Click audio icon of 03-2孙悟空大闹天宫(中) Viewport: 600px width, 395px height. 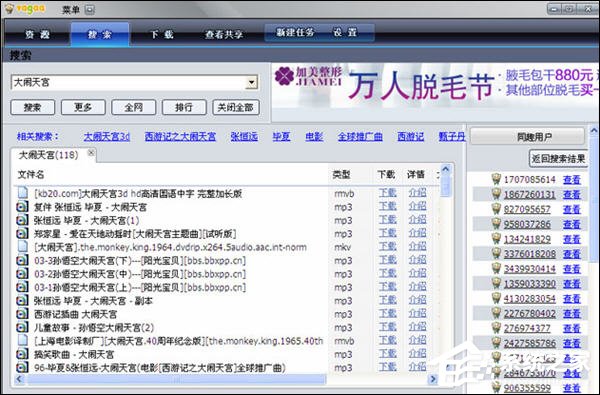click(23, 274)
